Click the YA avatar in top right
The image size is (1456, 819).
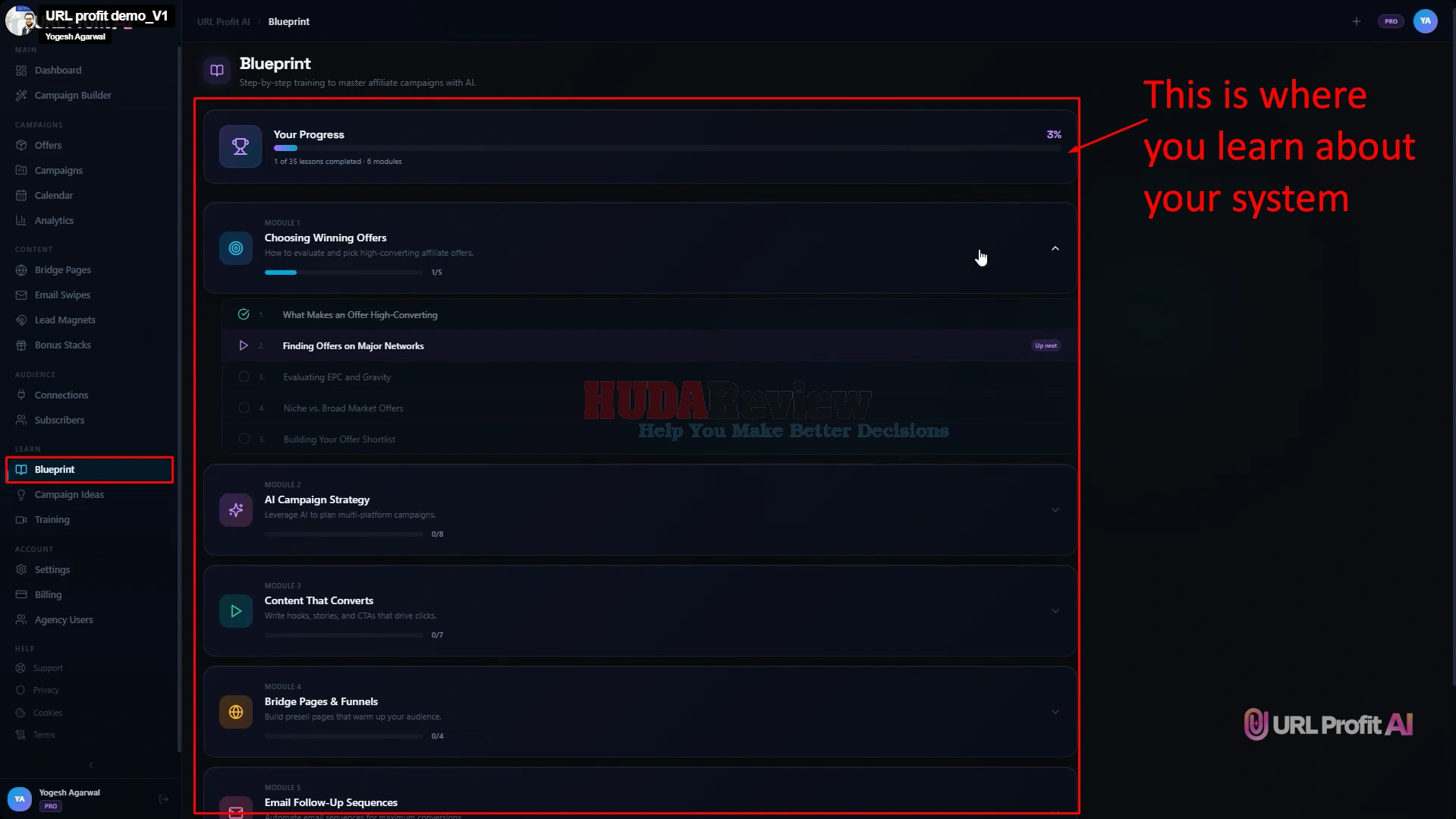tap(1425, 21)
